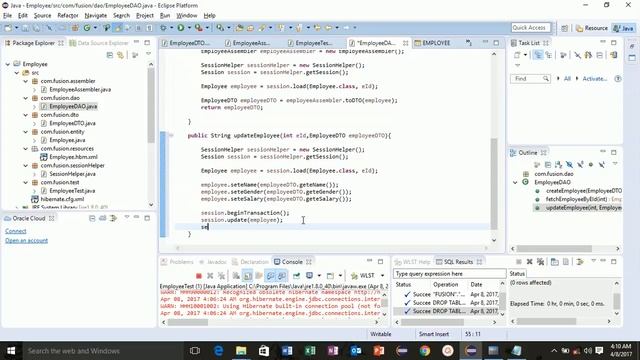640x360 pixels.
Task: Click the Debug (bug) toolbar icon
Action: click(x=163, y=28)
